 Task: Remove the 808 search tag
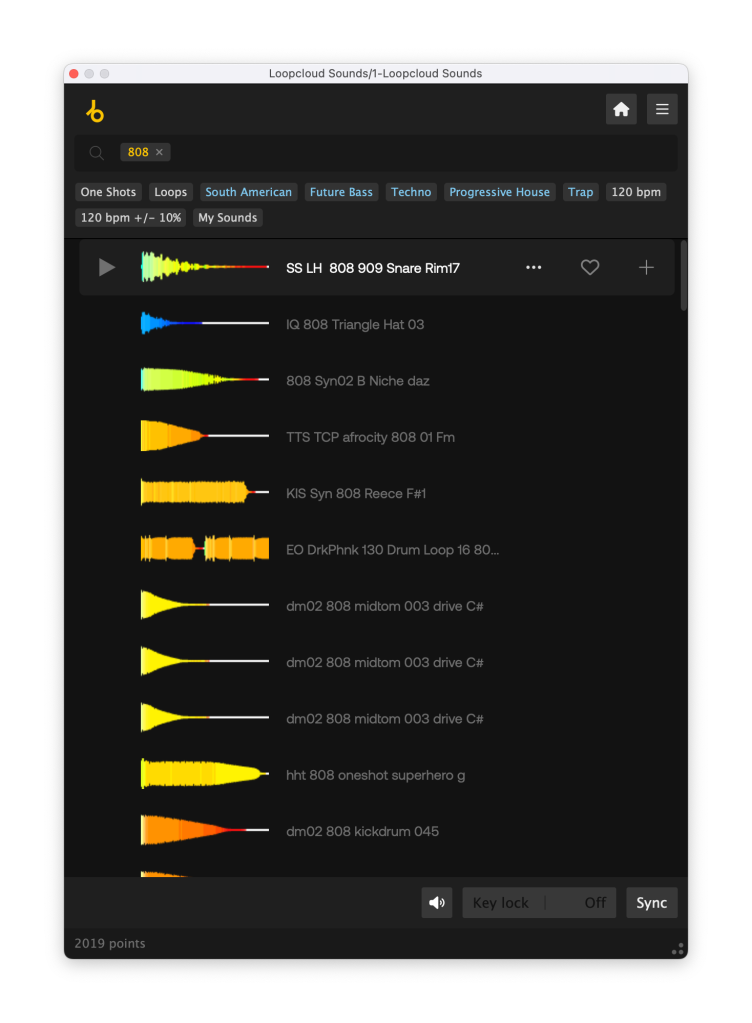tap(159, 153)
